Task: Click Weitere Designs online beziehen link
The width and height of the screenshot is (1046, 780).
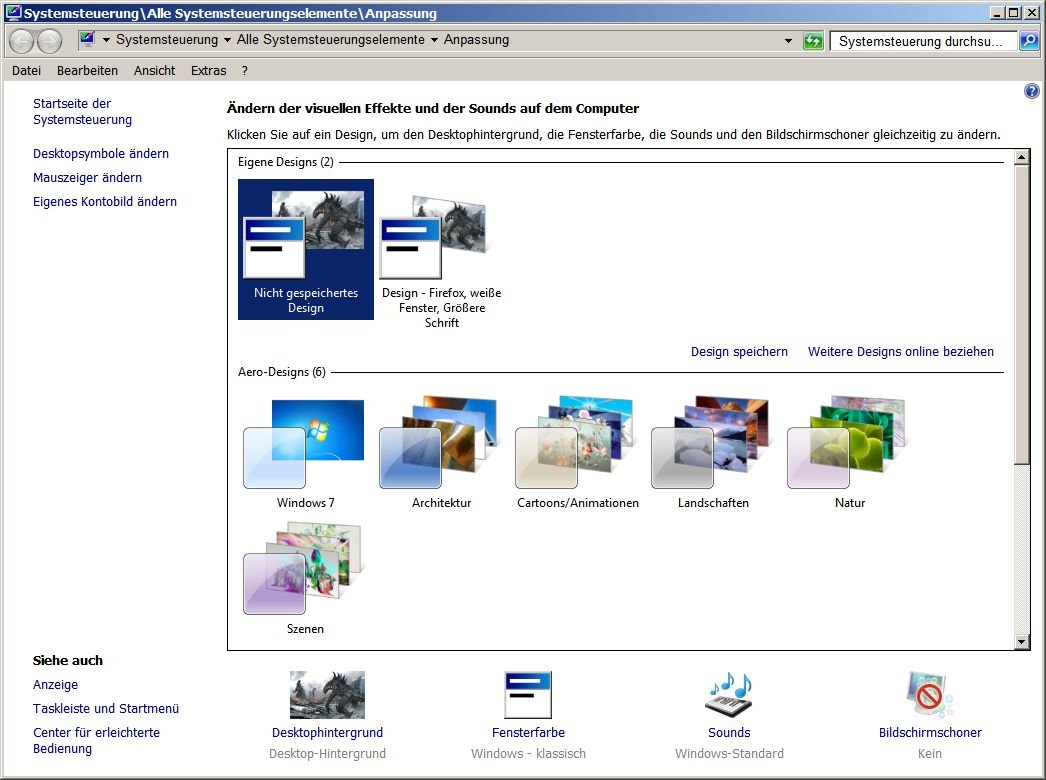Action: (x=900, y=352)
